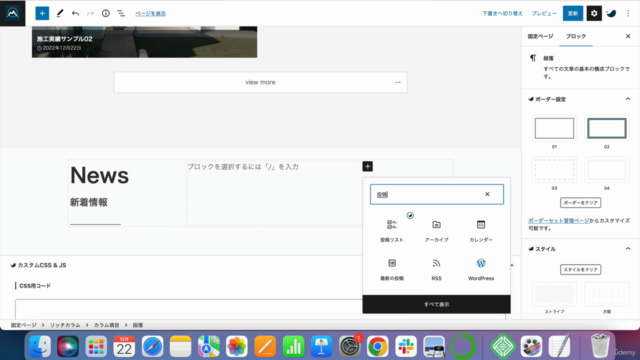Click the プレビュー preview link
640x360 pixels.
(x=544, y=13)
